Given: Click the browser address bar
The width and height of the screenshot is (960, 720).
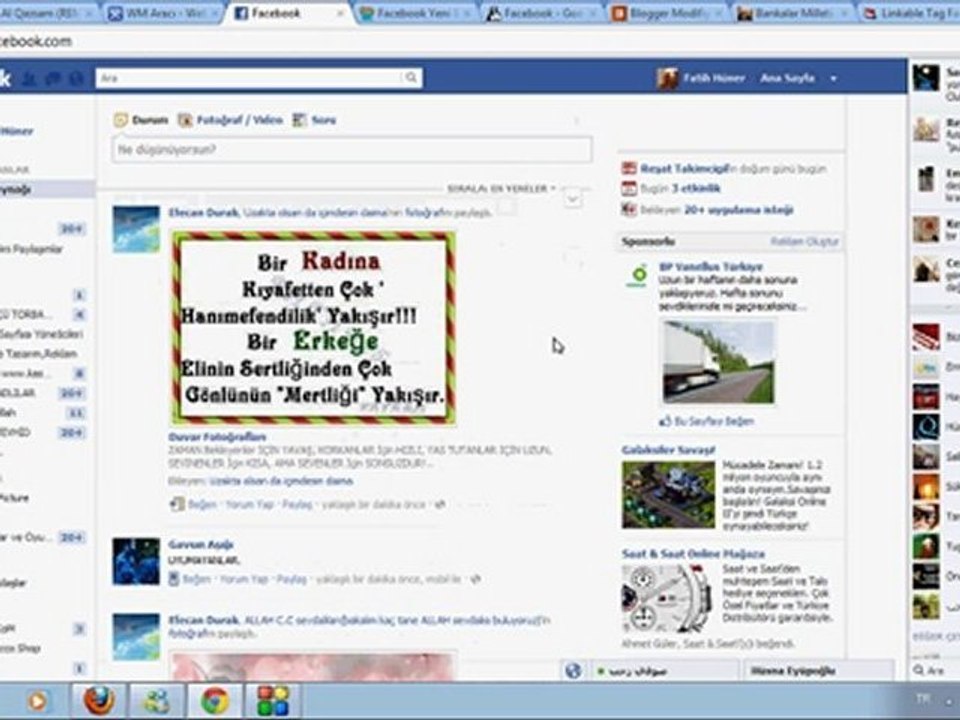Looking at the screenshot, I should [x=480, y=41].
